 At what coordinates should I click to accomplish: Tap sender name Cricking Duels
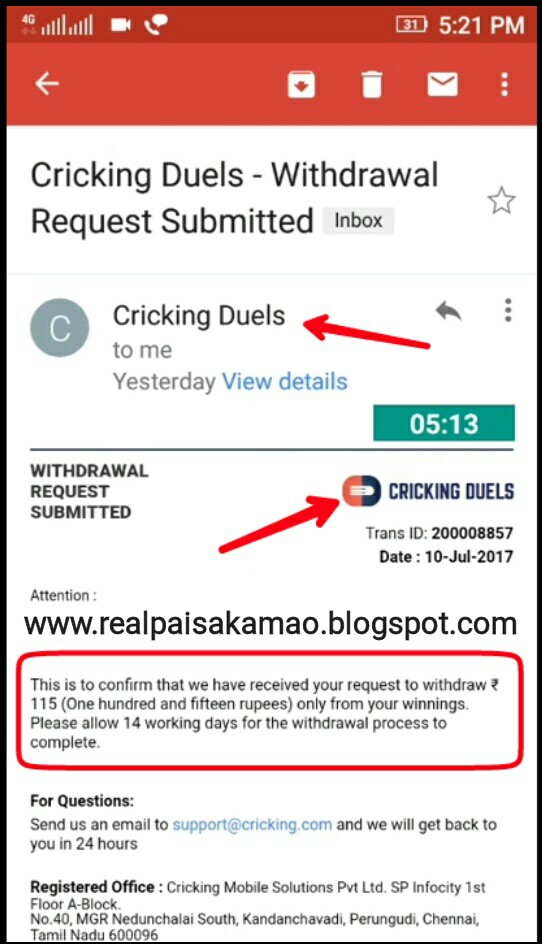click(x=199, y=315)
